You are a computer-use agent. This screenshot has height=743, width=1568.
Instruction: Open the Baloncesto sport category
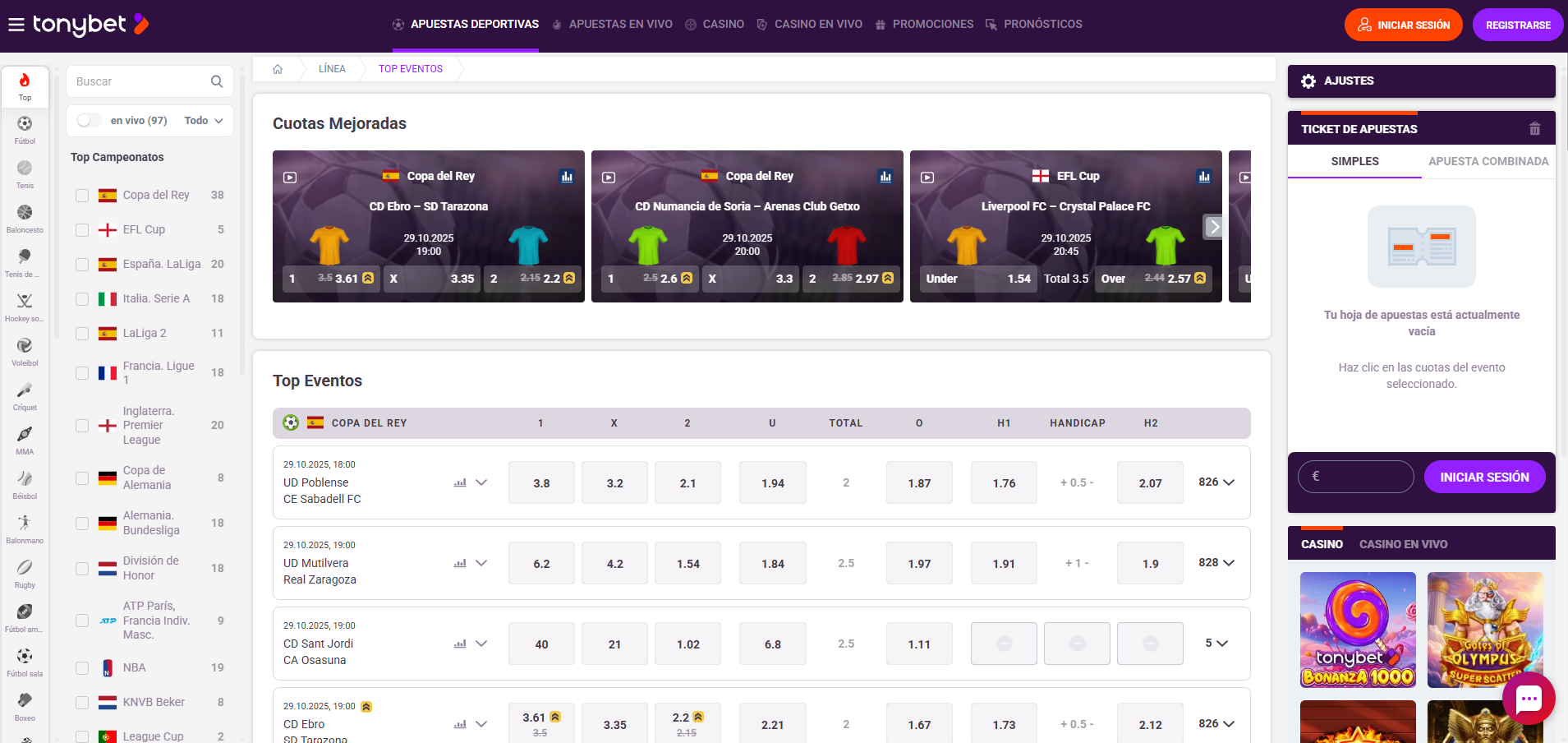click(x=25, y=219)
